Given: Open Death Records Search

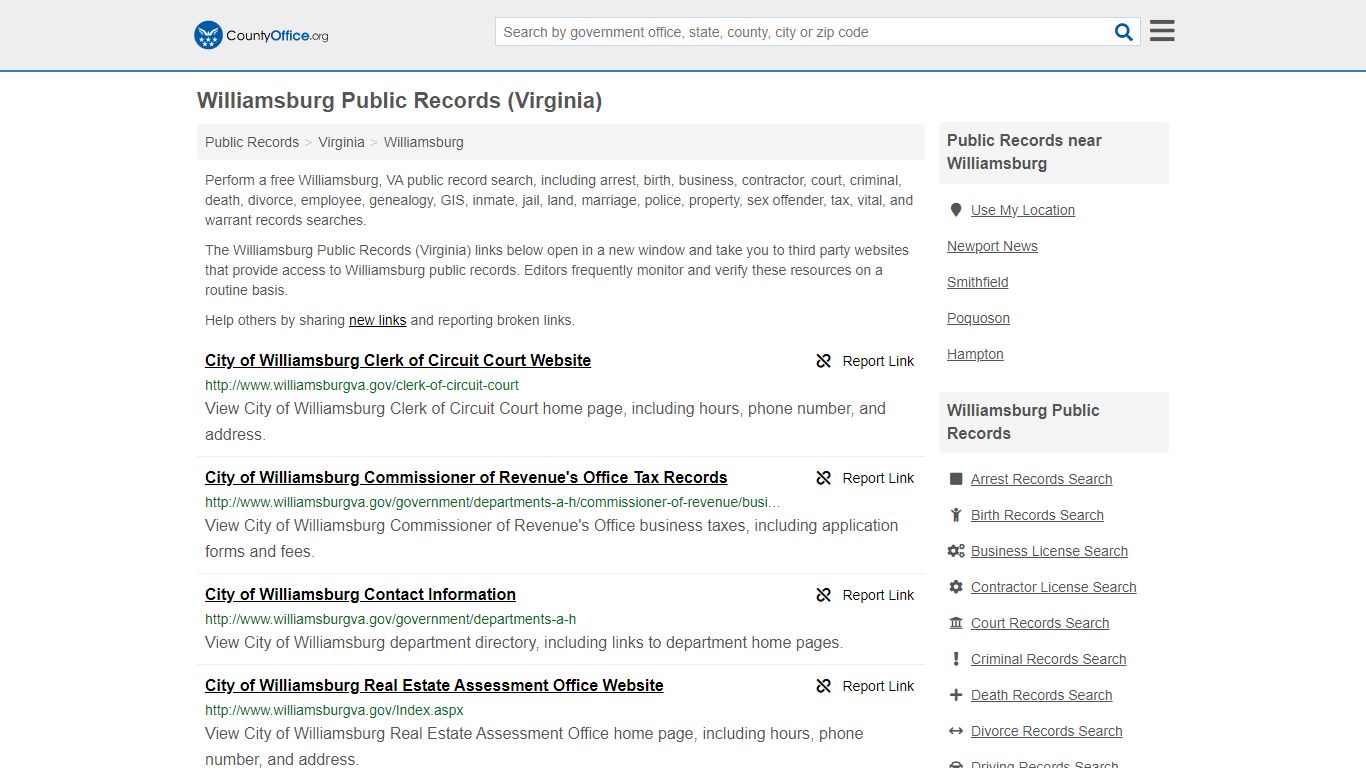Looking at the screenshot, I should click(x=1041, y=695).
